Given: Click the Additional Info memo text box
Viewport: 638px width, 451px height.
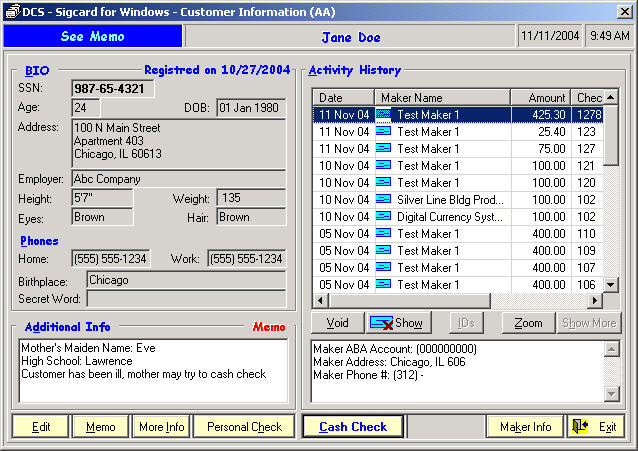Looking at the screenshot, I should pyautogui.click(x=153, y=370).
